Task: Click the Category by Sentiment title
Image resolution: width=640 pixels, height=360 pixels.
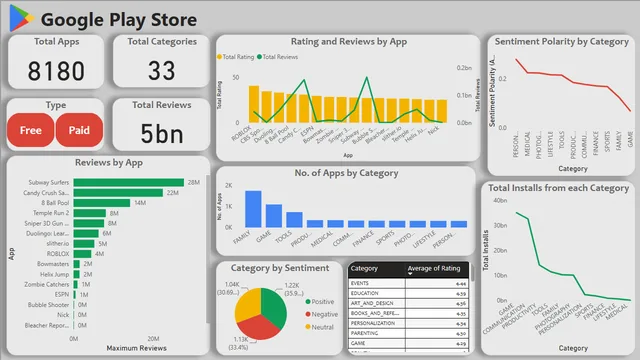Action: pyautogui.click(x=280, y=268)
